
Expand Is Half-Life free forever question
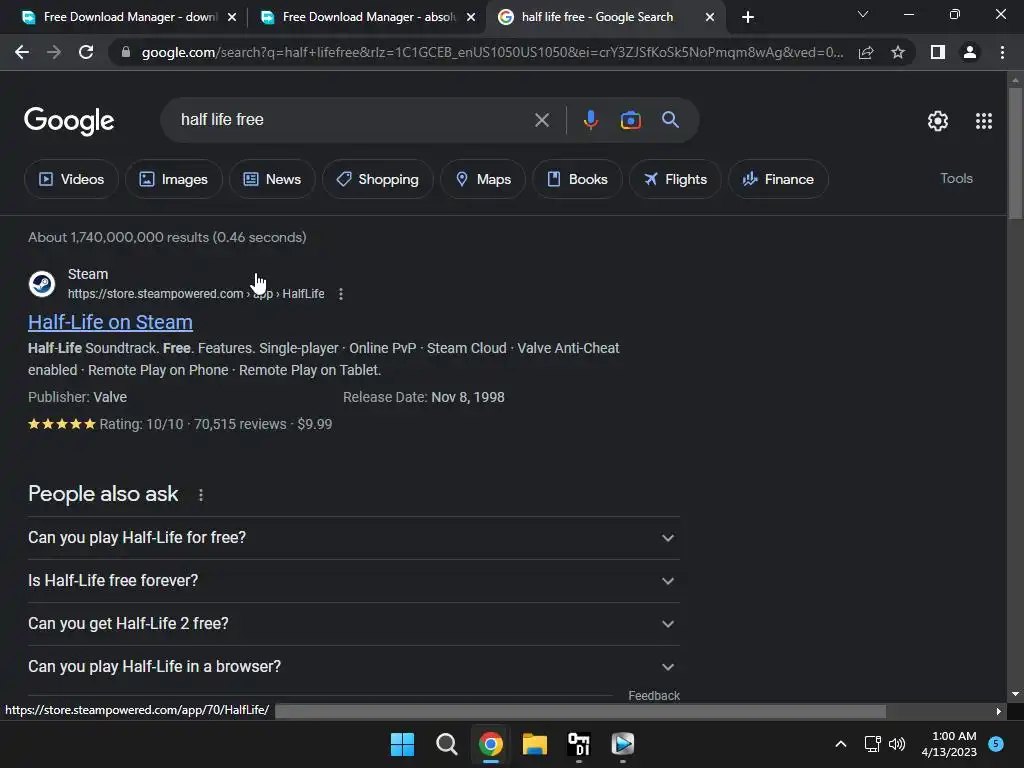353,581
